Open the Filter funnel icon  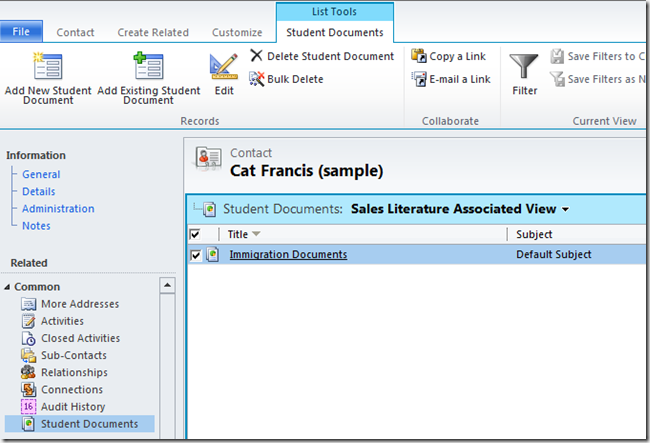(x=524, y=66)
